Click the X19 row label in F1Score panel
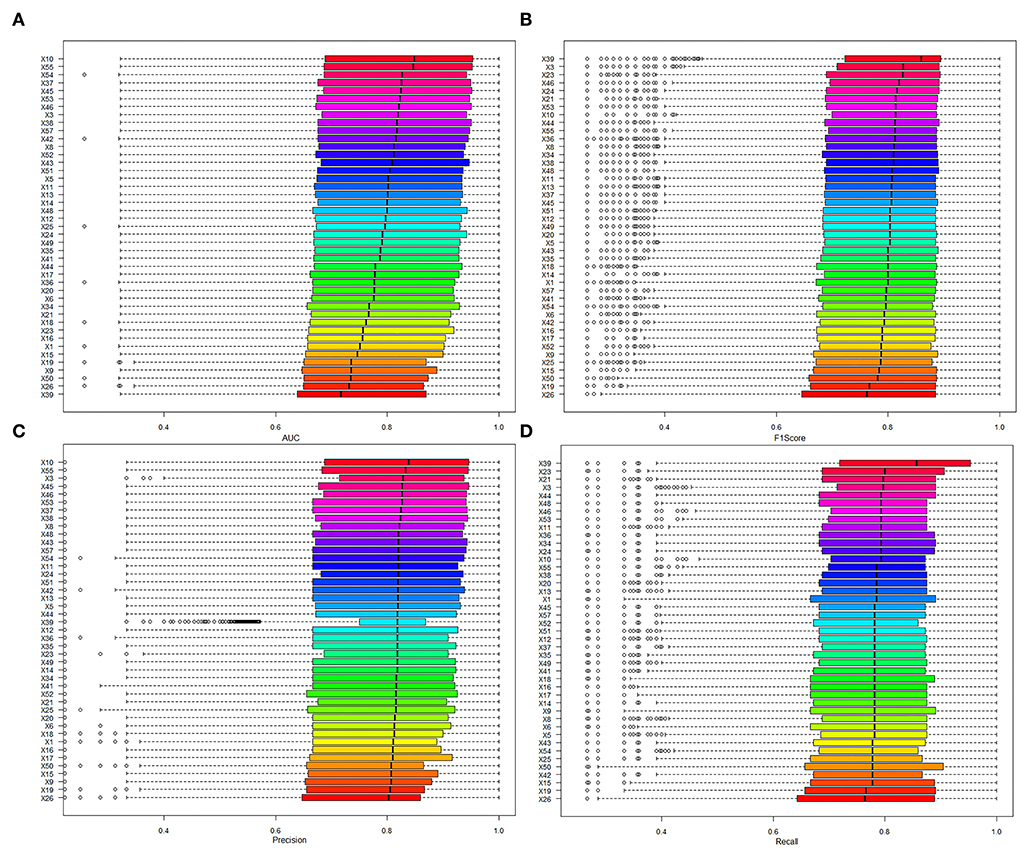The width and height of the screenshot is (1021, 849). [x=548, y=387]
